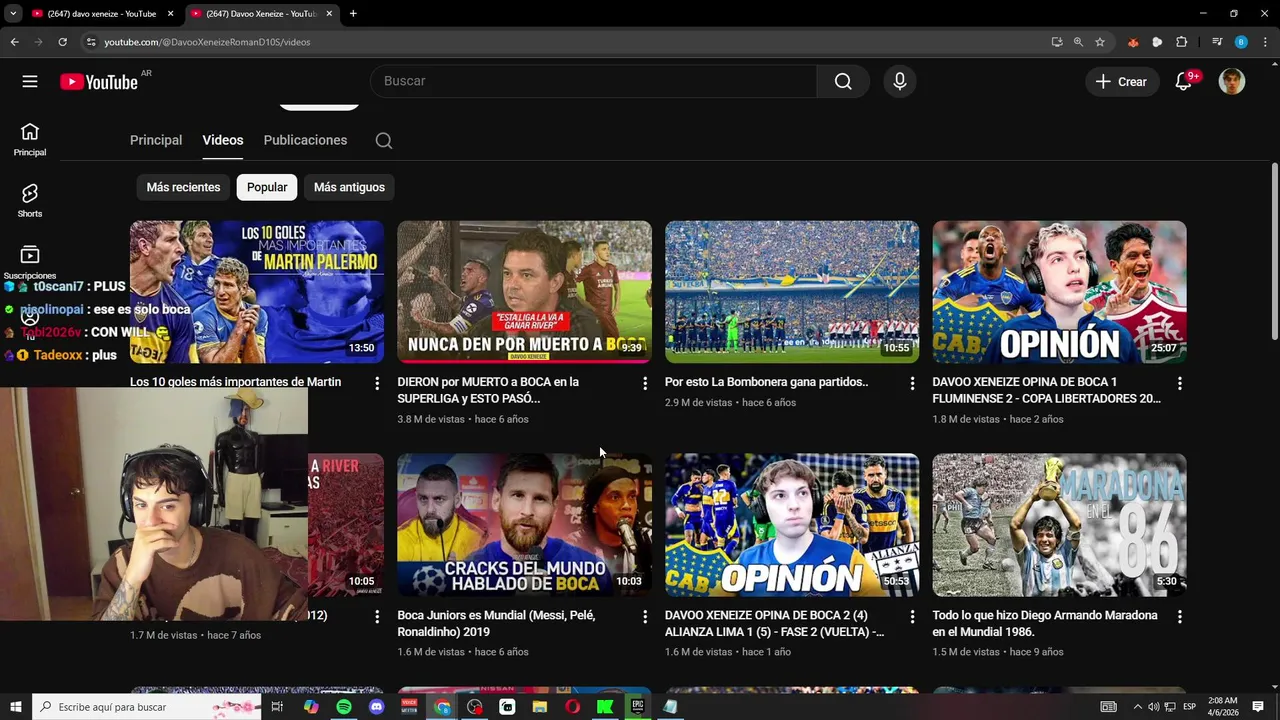Go back in Chrome
The width and height of the screenshot is (1280, 720).
coord(15,42)
